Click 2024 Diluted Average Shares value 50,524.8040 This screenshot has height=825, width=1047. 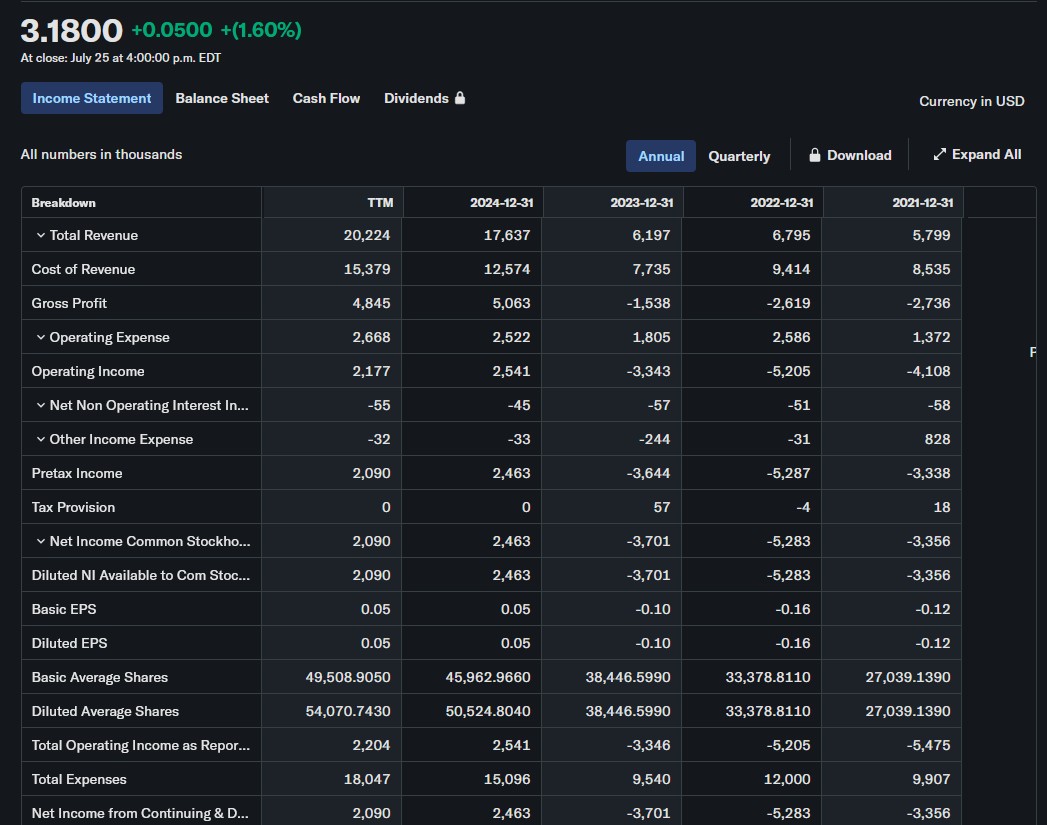488,712
